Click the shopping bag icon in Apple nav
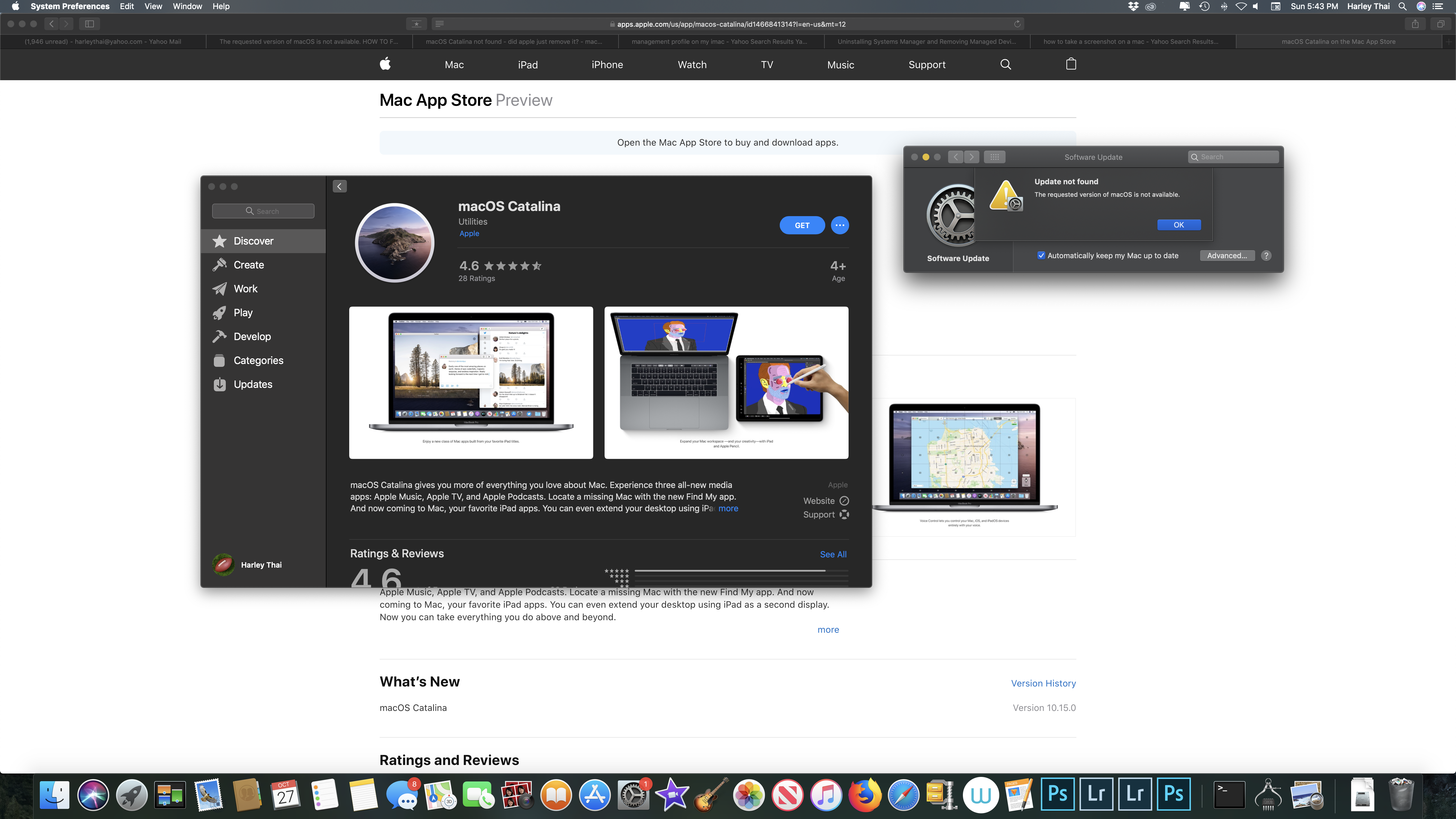 coord(1070,65)
